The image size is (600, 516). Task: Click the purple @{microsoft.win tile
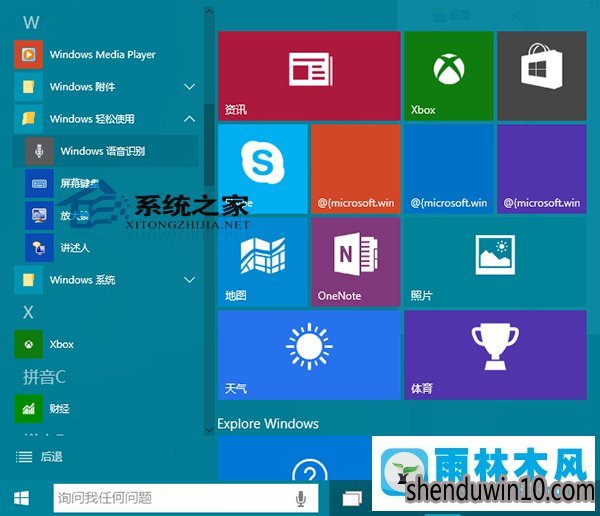[x=542, y=169]
